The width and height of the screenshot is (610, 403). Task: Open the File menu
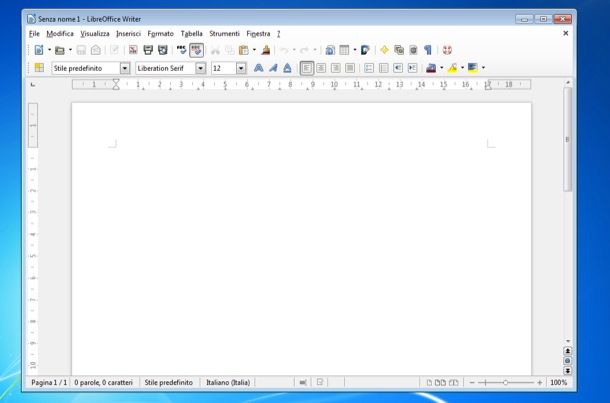pos(34,34)
